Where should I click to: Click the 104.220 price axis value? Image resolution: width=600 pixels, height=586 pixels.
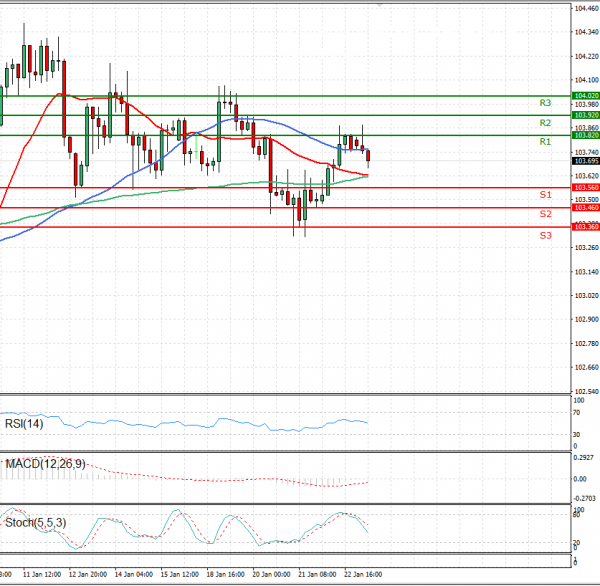tap(587, 57)
